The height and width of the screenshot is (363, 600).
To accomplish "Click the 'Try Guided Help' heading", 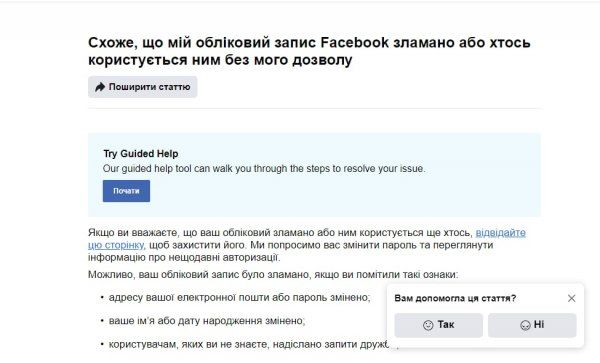I will (x=141, y=153).
